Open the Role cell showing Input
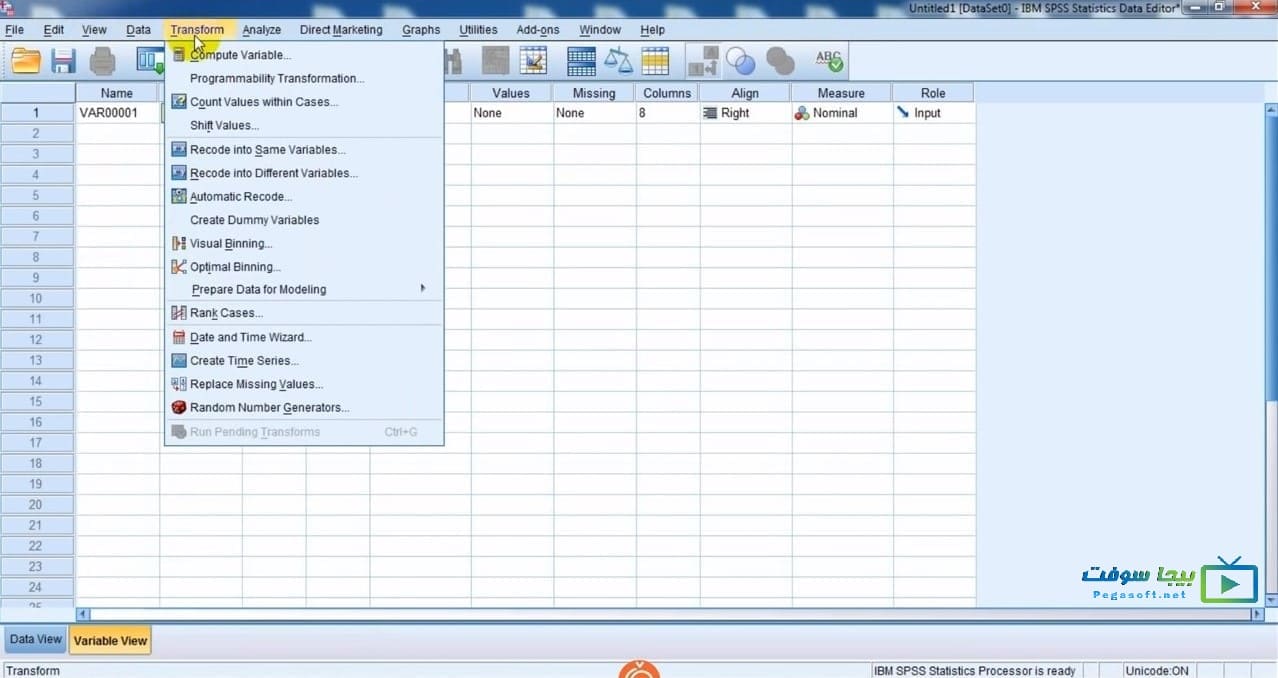 933,113
